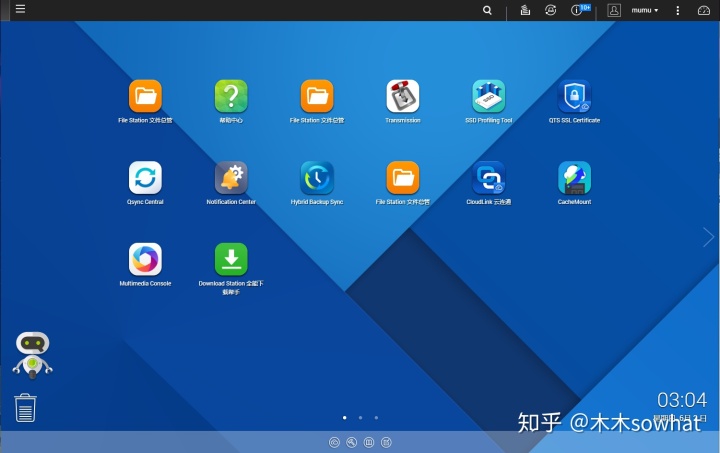The width and height of the screenshot is (720, 453).
Task: Expand the mumu user dropdown
Action: pyautogui.click(x=645, y=10)
